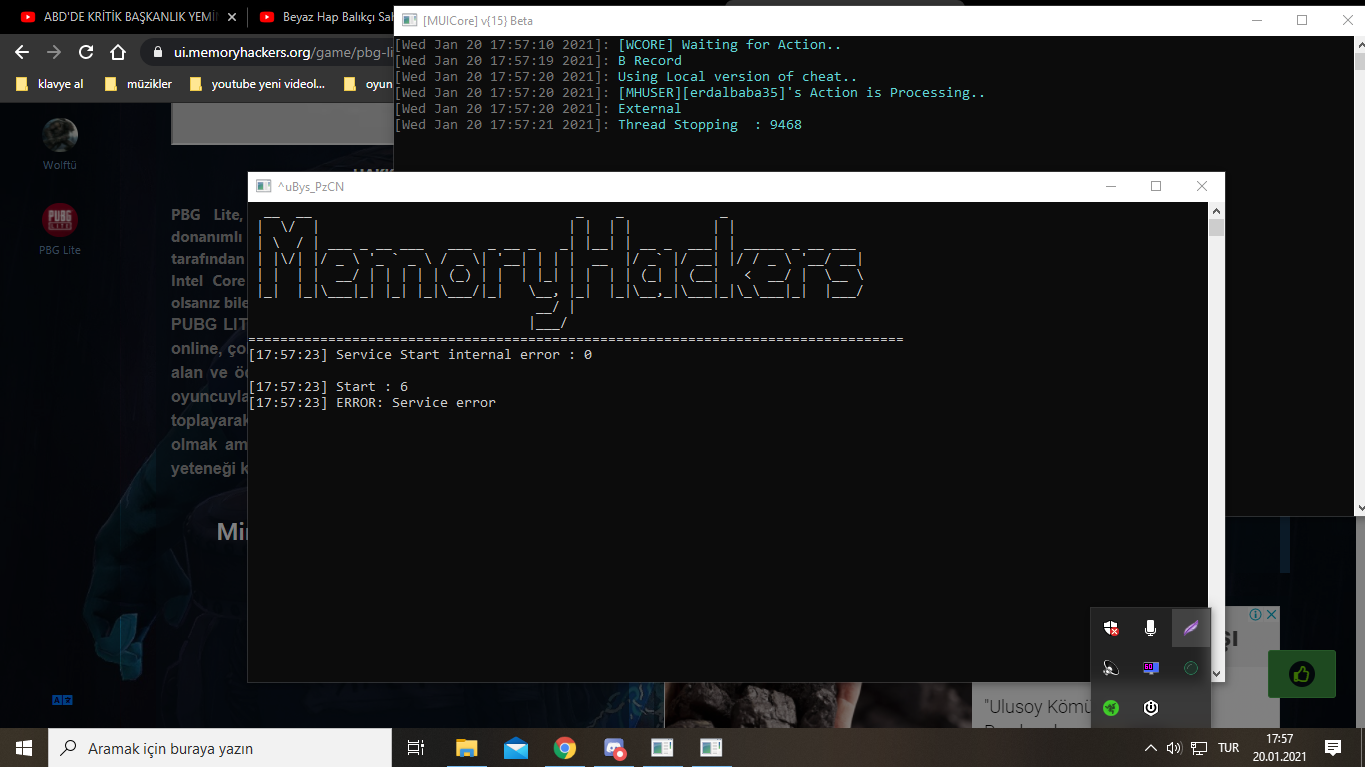1365x767 pixels.
Task: Open the Windows Start menu
Action: click(24, 747)
